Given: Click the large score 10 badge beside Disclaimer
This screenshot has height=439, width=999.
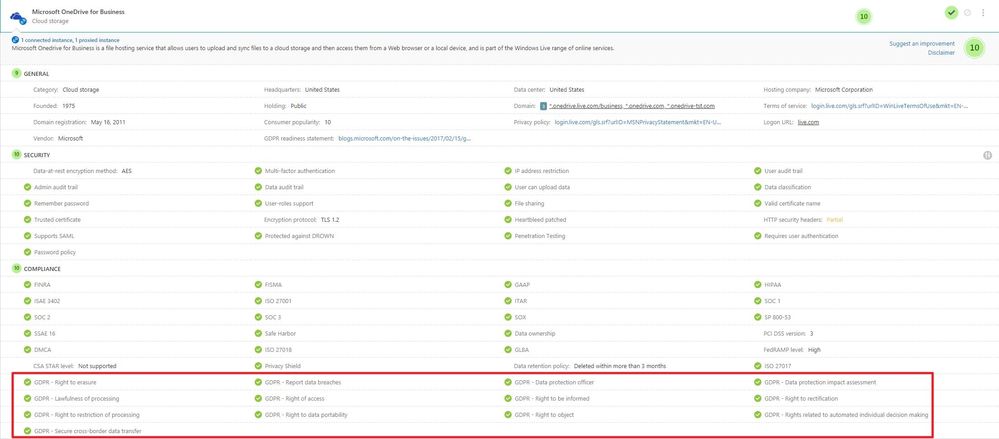Looking at the screenshot, I should [x=974, y=48].
